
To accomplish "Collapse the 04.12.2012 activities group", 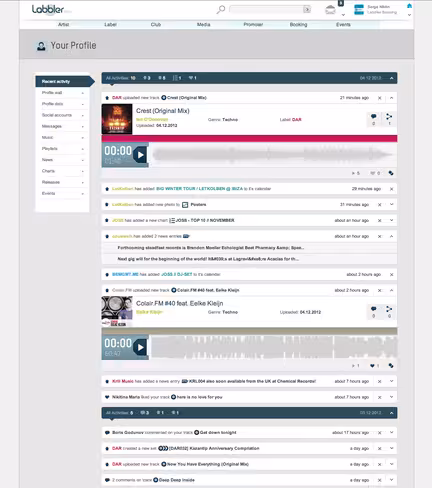I will (x=392, y=78).
